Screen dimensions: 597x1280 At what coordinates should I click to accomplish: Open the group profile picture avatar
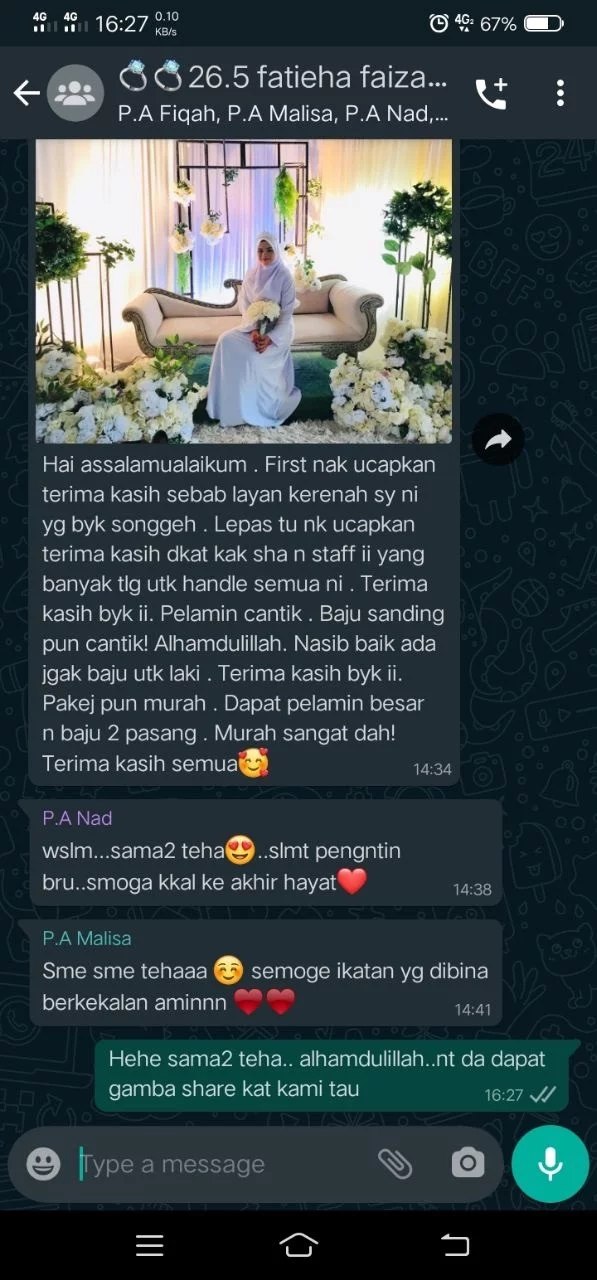(75, 94)
